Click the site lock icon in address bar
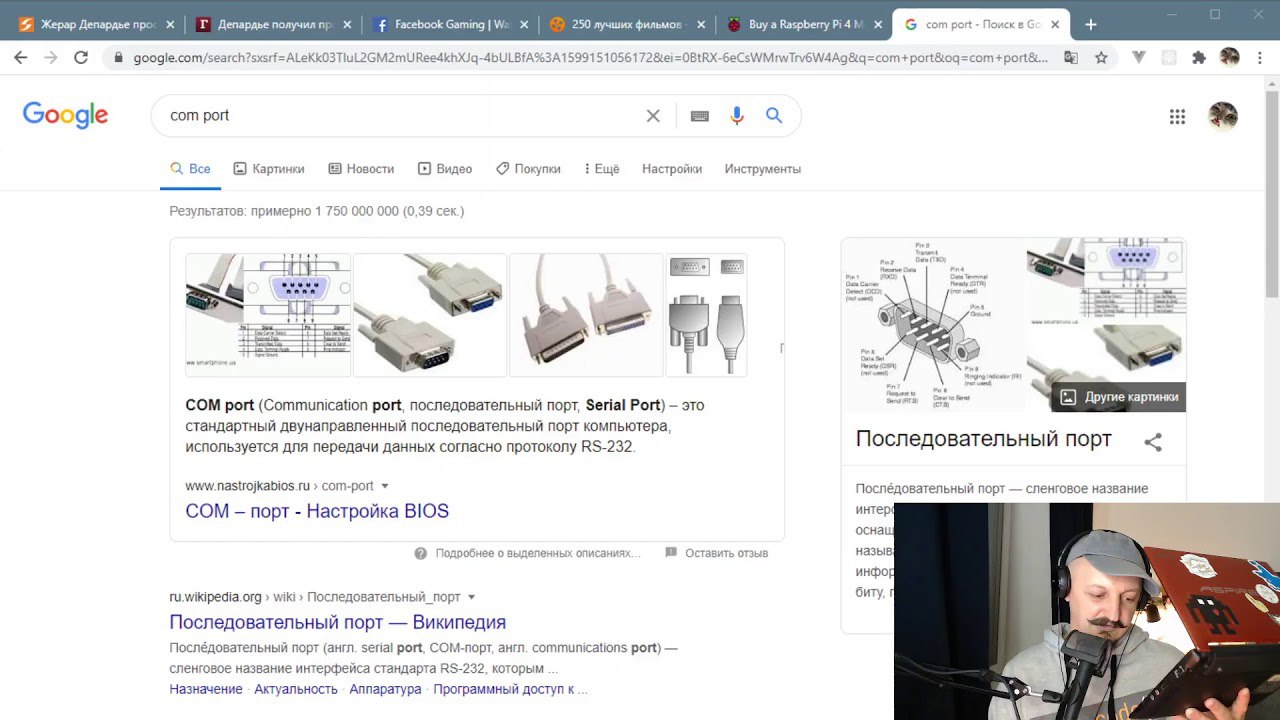 [x=119, y=58]
